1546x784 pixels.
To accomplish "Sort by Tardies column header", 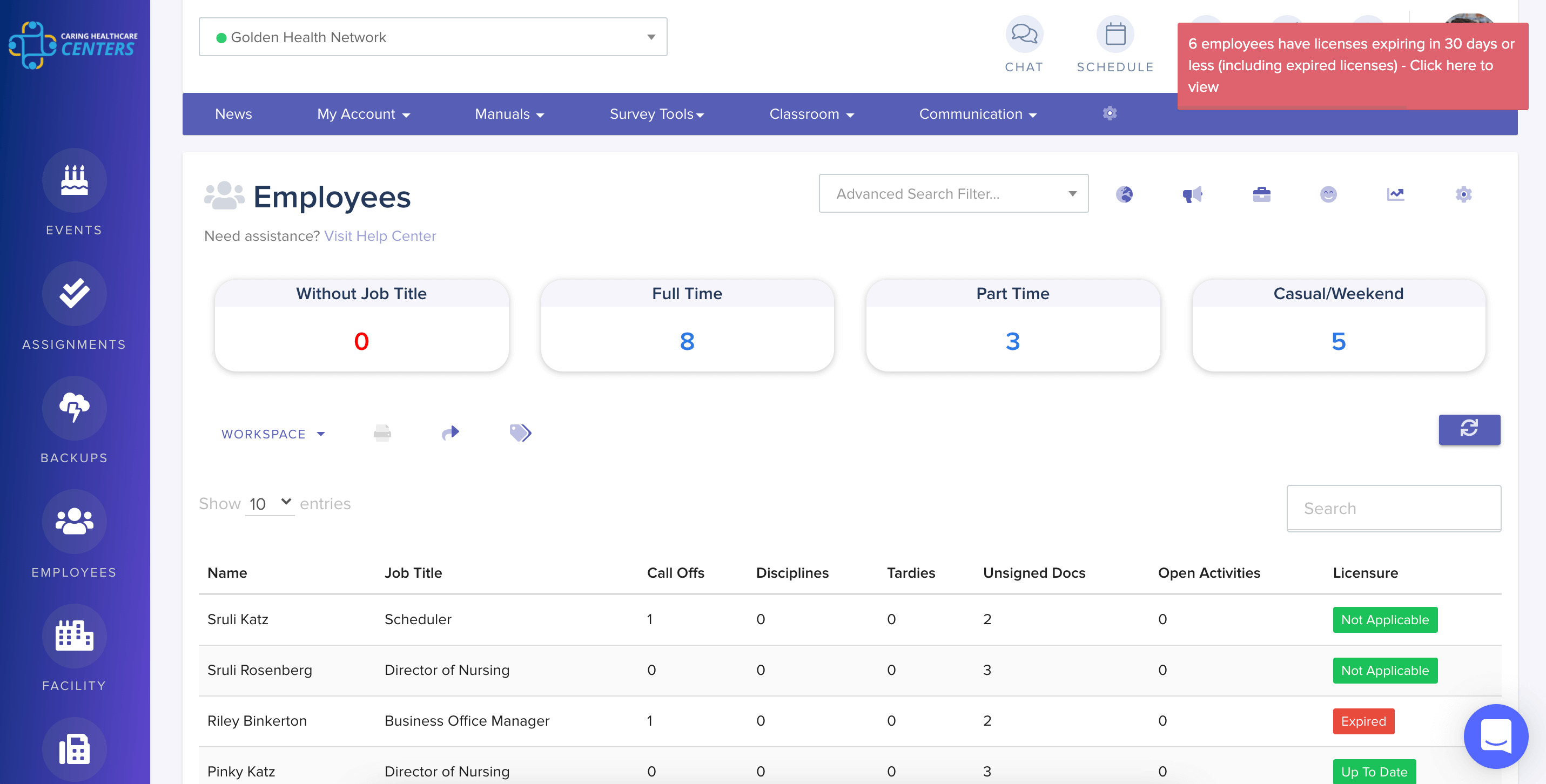I will (x=911, y=573).
